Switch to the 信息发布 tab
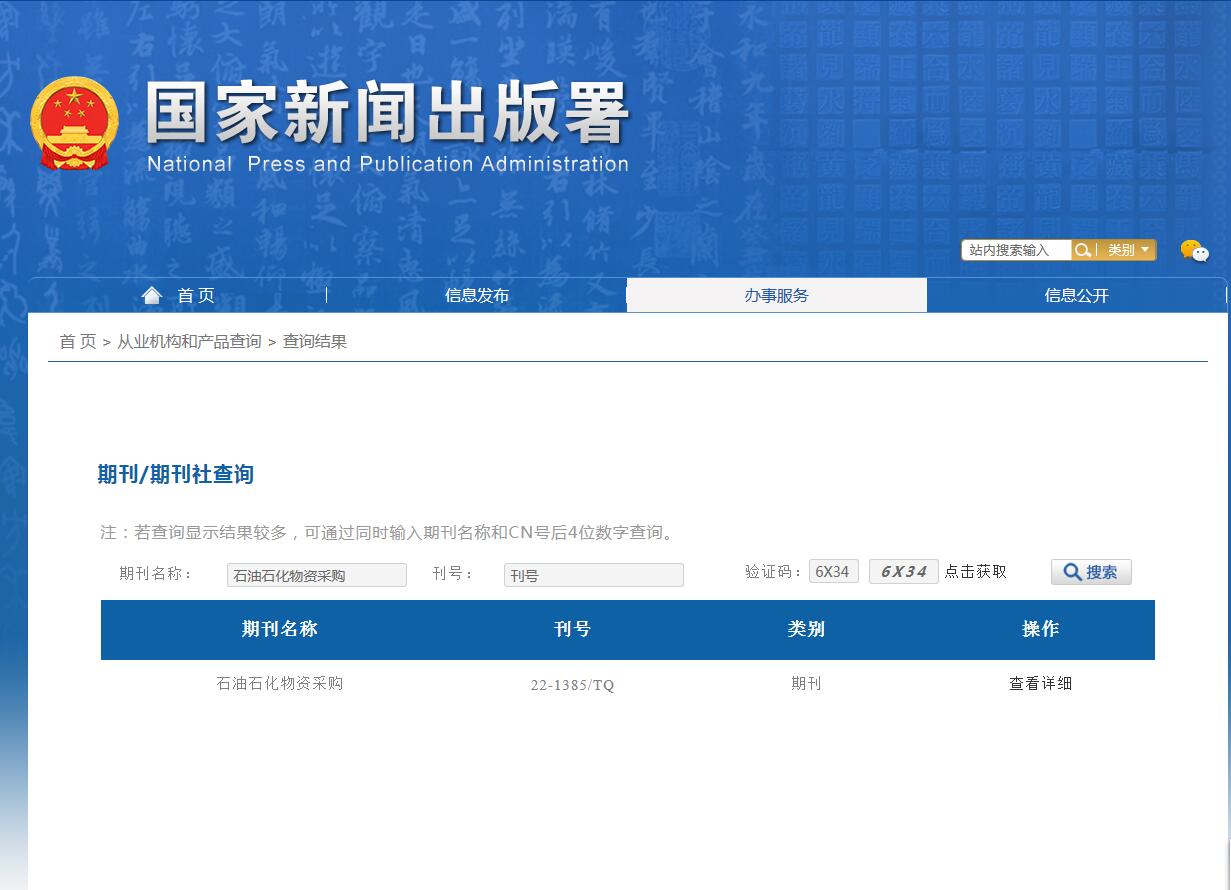Image resolution: width=1231 pixels, height=890 pixels. (477, 294)
